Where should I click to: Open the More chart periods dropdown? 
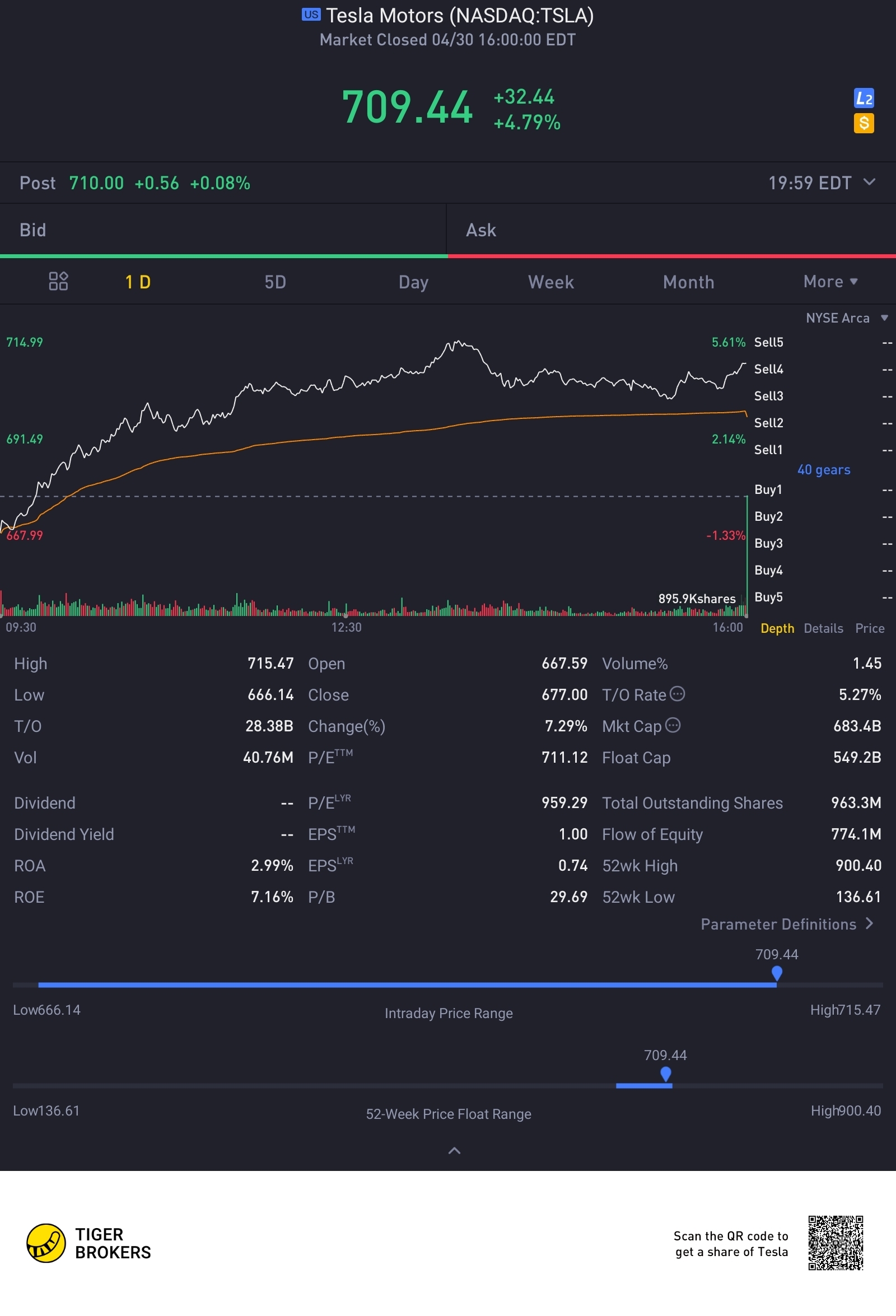click(x=830, y=282)
